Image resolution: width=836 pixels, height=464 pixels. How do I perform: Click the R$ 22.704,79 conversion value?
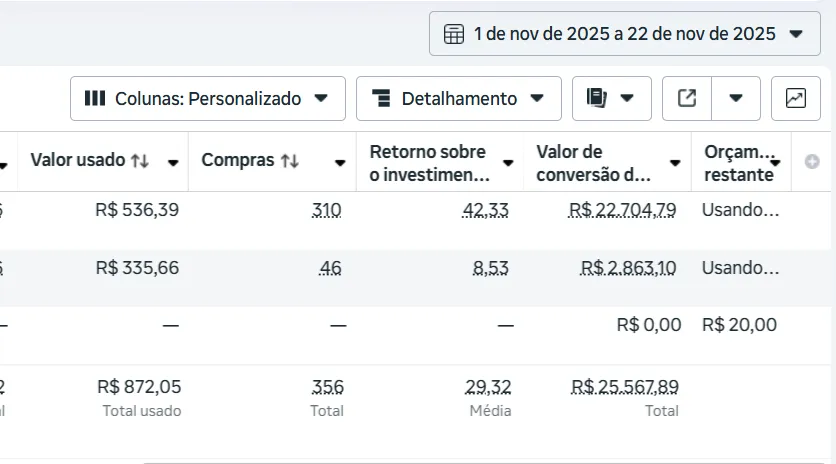click(623, 210)
